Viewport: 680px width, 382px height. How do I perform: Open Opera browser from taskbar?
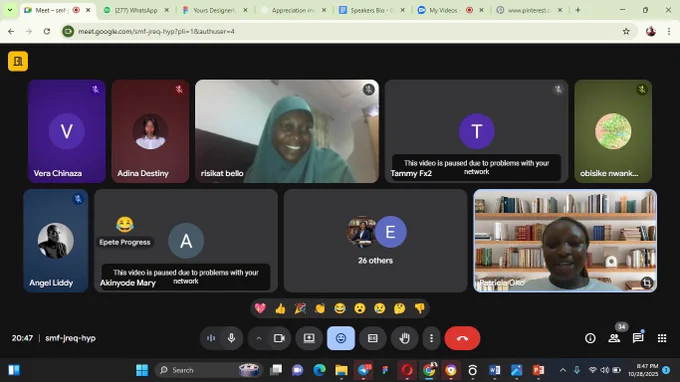tap(407, 370)
